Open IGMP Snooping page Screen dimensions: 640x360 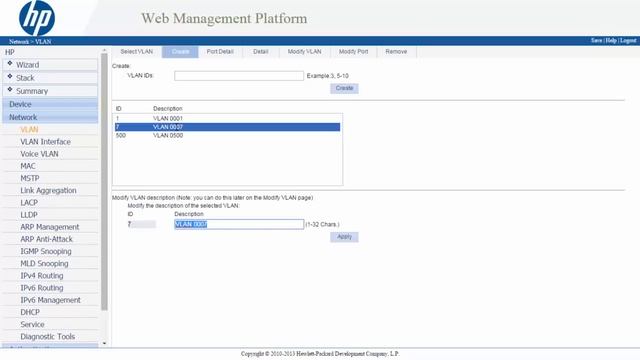(46, 251)
